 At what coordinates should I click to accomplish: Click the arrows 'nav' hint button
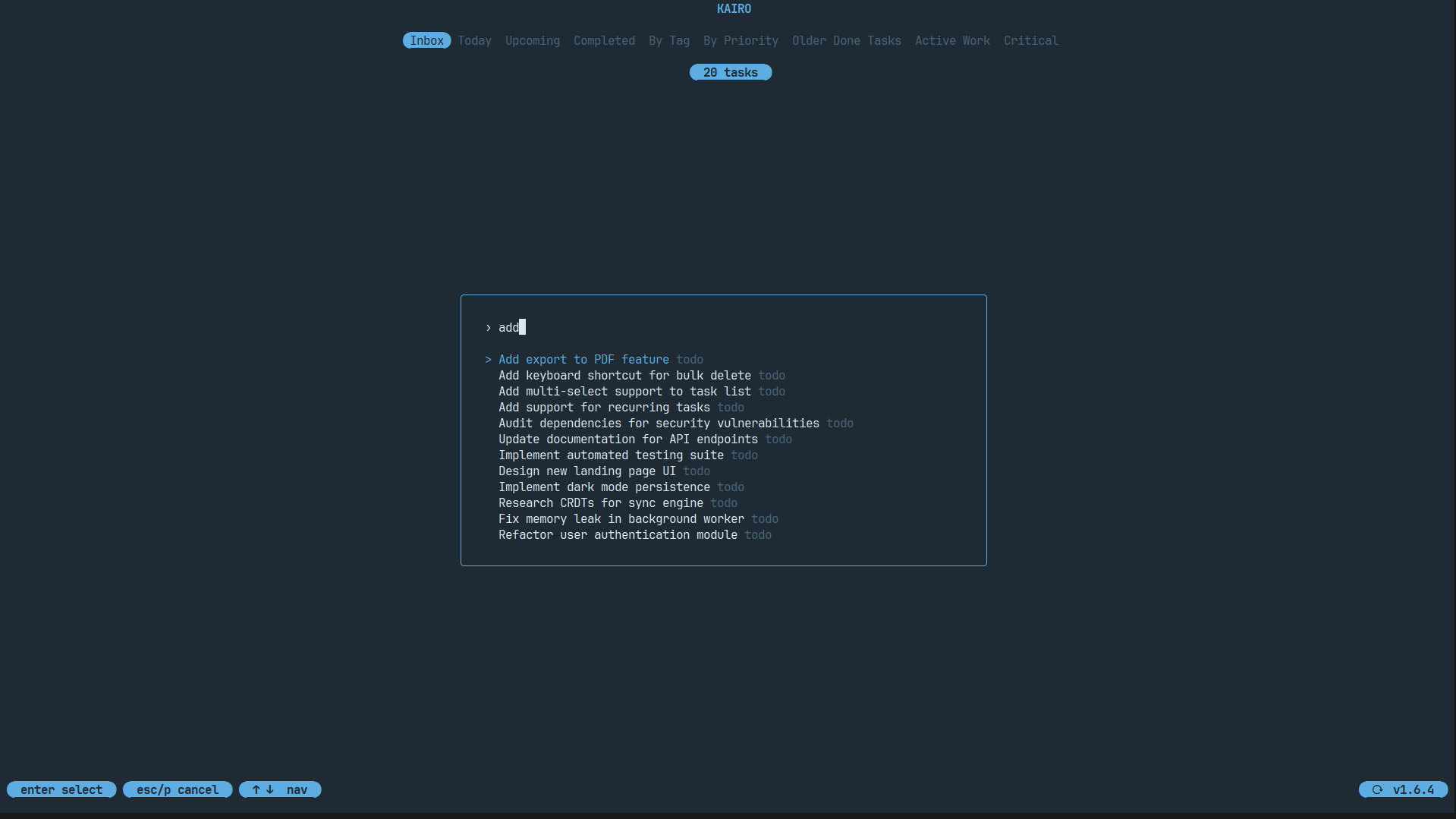click(x=280, y=790)
